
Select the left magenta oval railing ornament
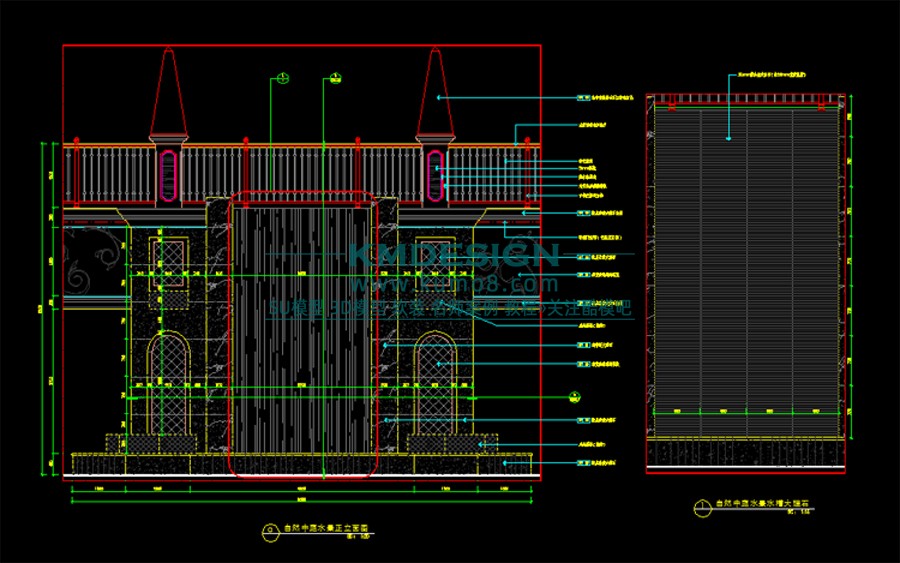click(168, 172)
